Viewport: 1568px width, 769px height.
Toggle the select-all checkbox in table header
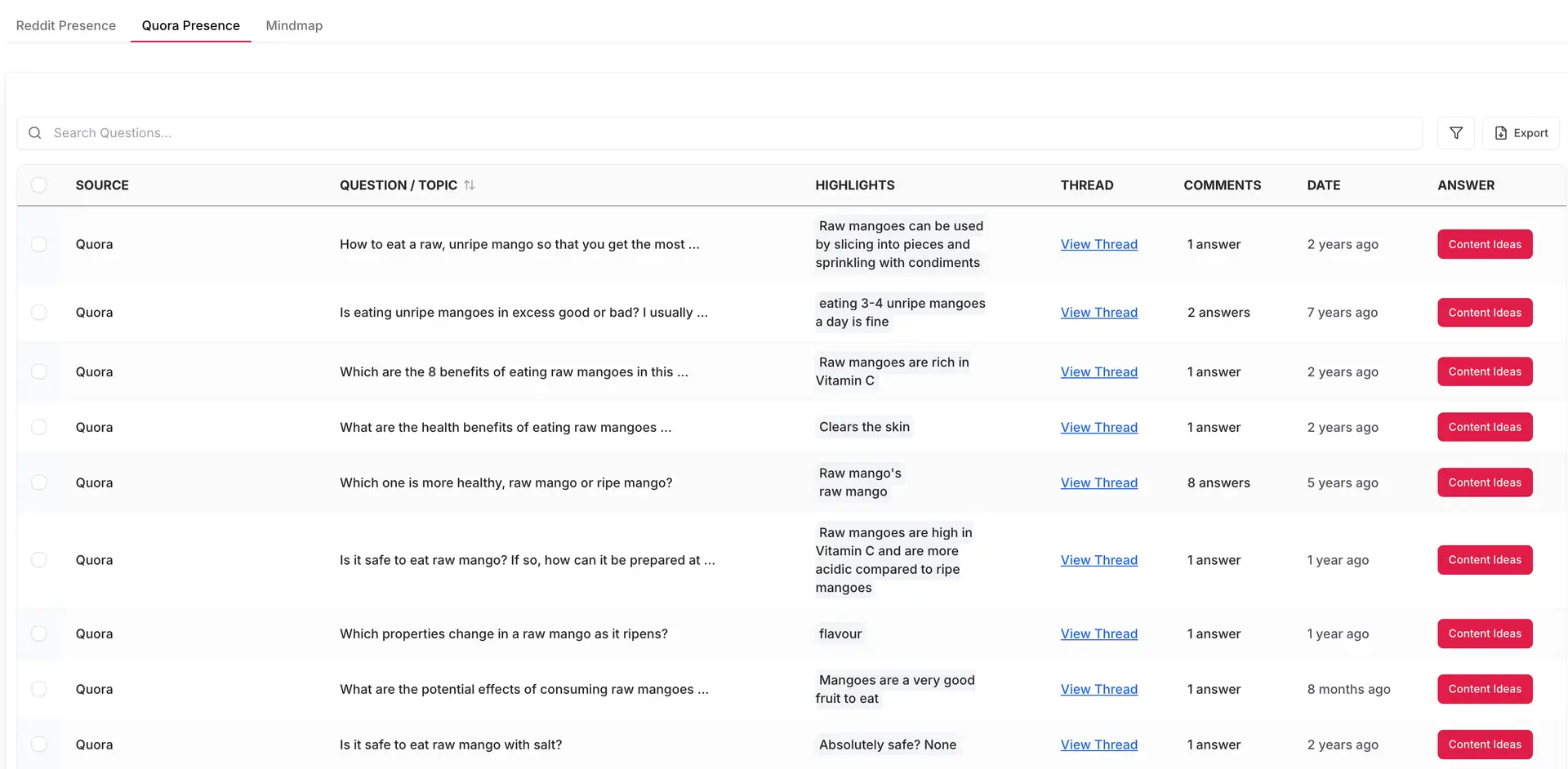(x=39, y=184)
